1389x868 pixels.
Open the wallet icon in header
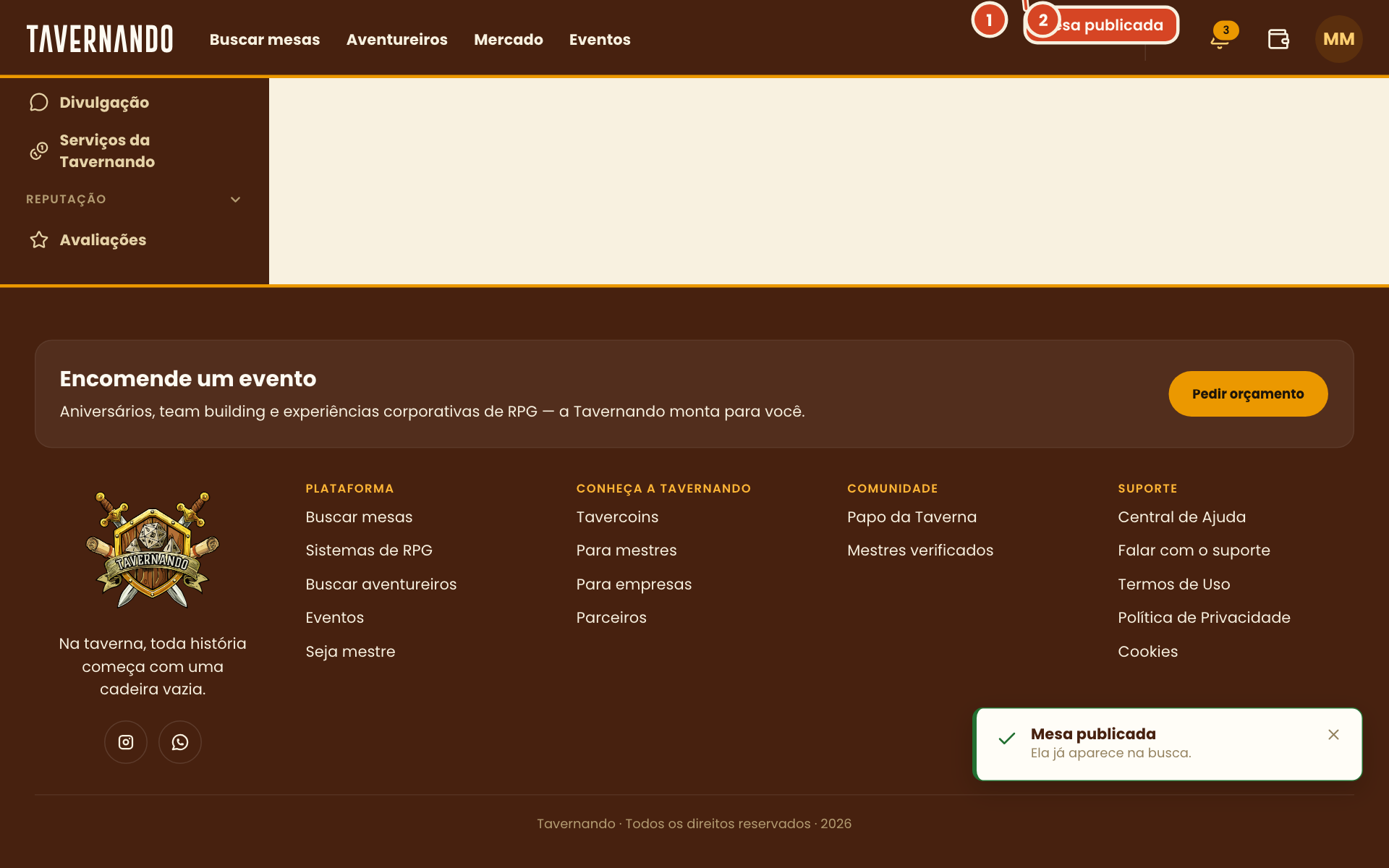coord(1278,39)
